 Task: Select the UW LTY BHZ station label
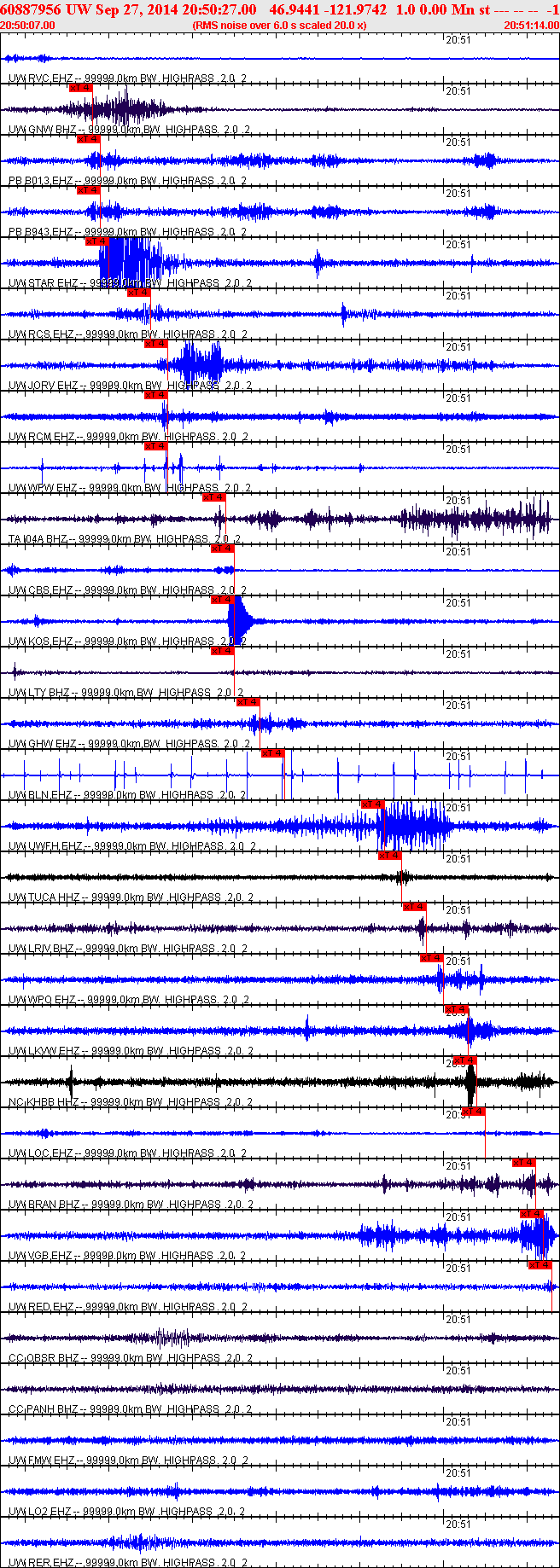click(x=126, y=693)
